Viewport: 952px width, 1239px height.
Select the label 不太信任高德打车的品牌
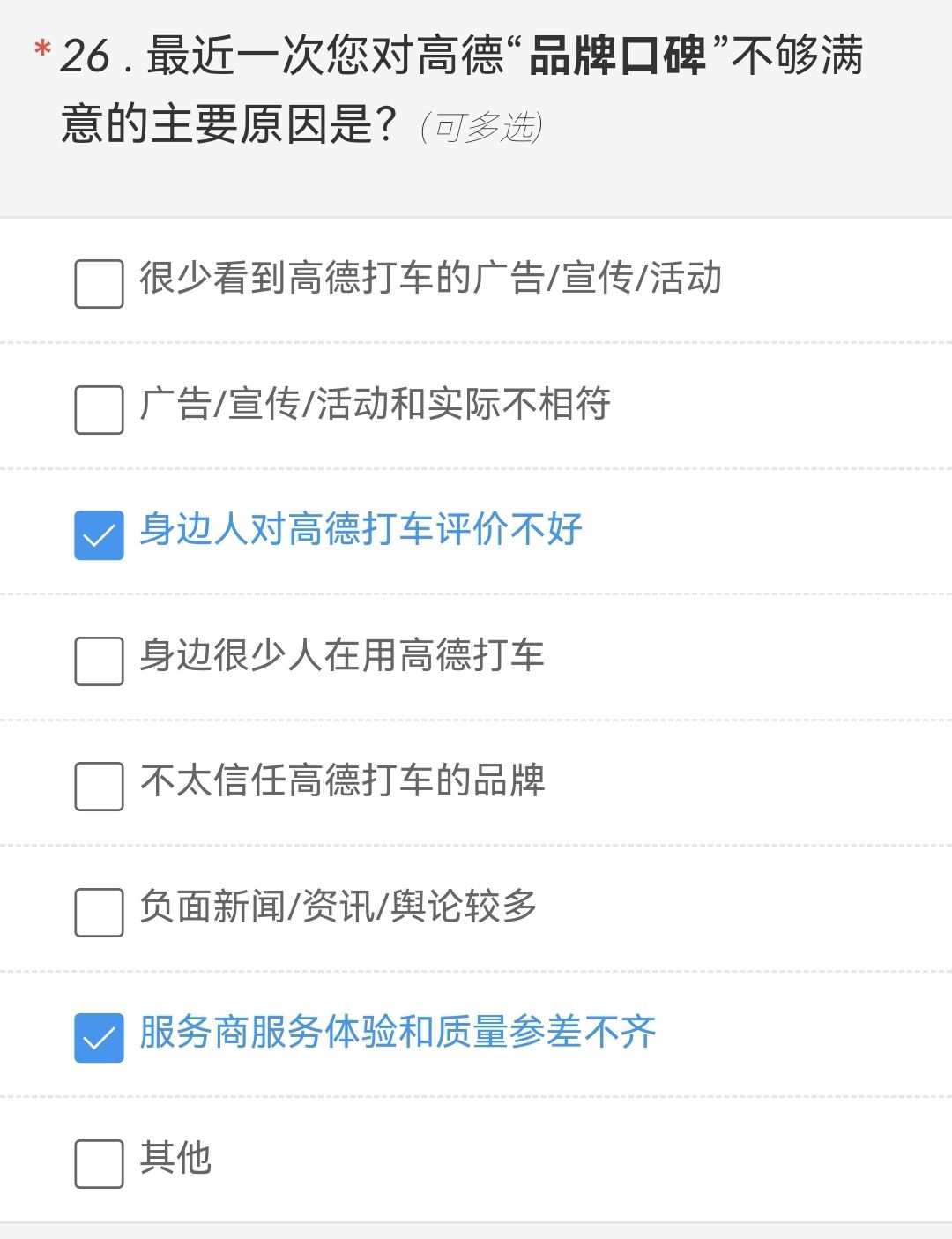point(342,780)
